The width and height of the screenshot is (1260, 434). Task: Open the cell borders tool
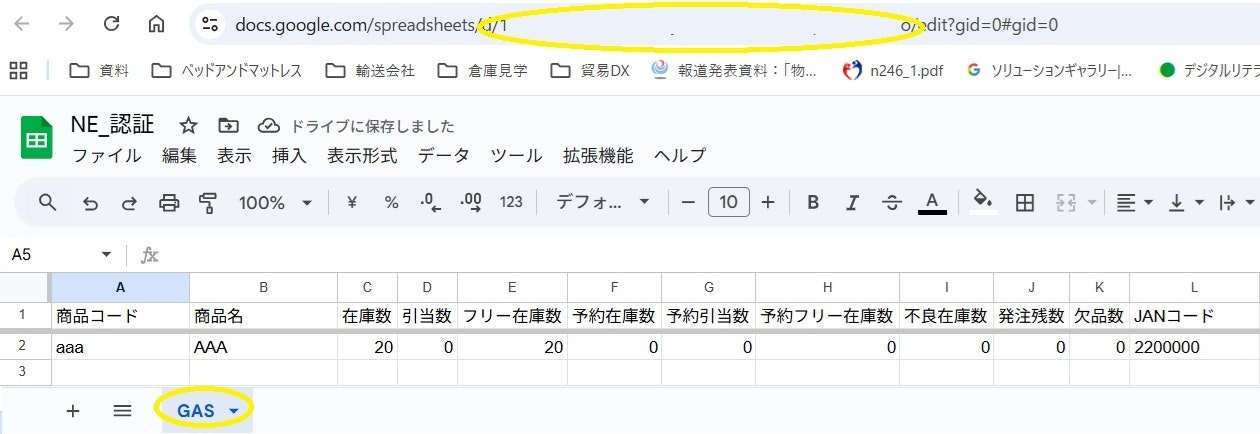point(1024,202)
